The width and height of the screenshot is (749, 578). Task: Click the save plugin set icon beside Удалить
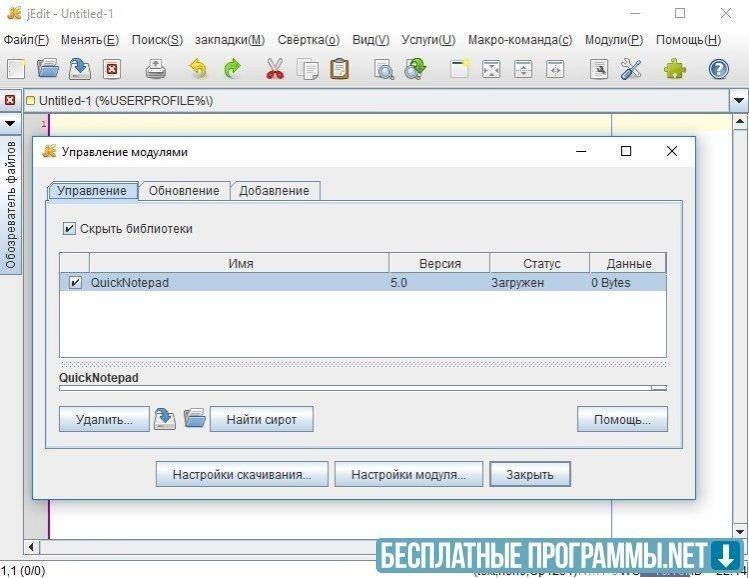click(x=165, y=419)
